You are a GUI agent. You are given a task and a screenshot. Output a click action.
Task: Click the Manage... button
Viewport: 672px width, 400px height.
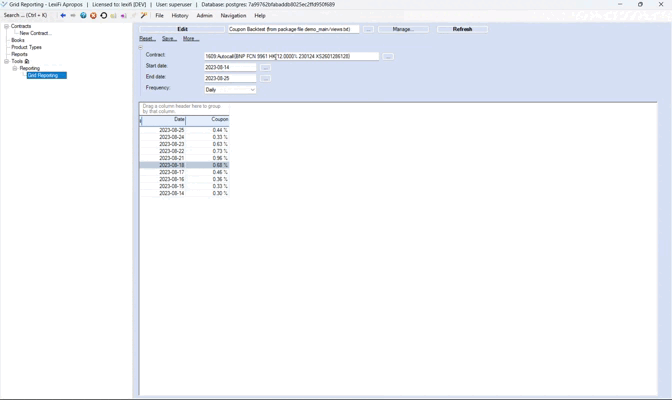(403, 29)
